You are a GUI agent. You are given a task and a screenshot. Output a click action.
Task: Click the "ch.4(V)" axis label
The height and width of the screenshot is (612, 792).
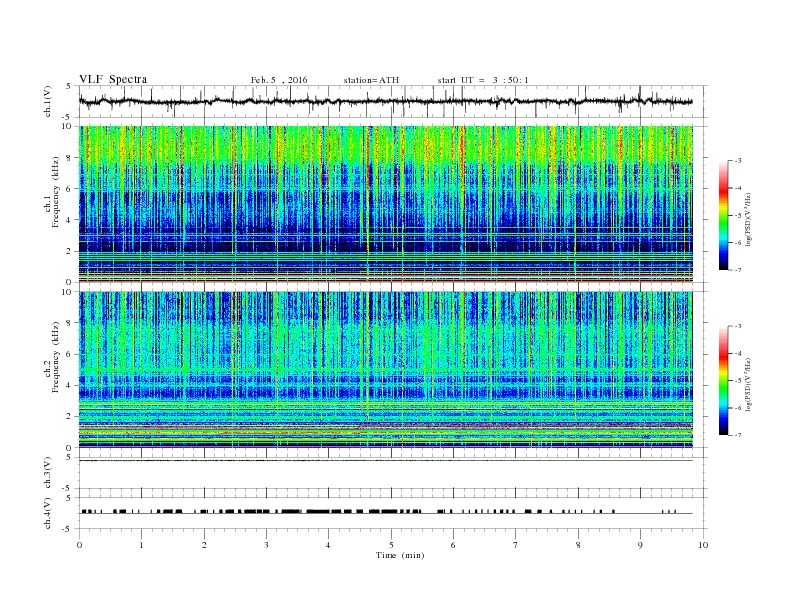coord(48,514)
